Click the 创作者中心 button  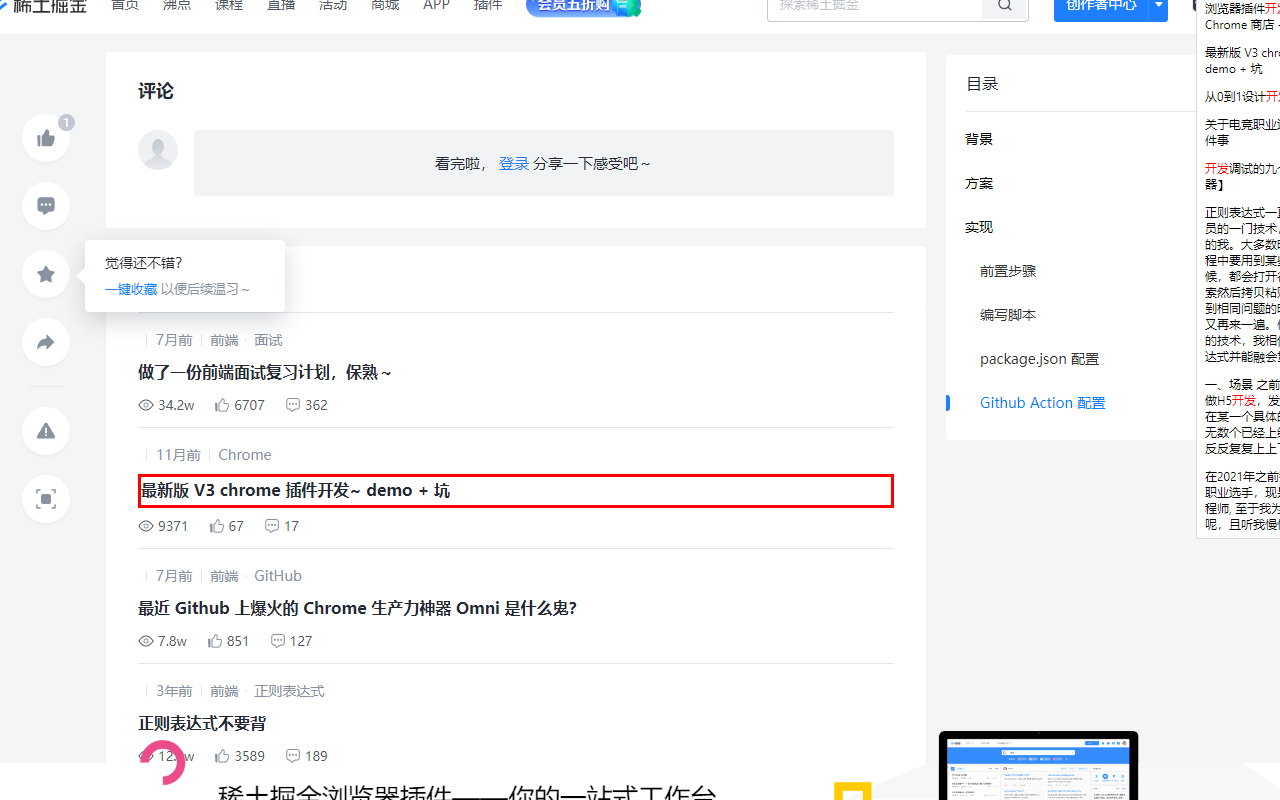point(1101,6)
